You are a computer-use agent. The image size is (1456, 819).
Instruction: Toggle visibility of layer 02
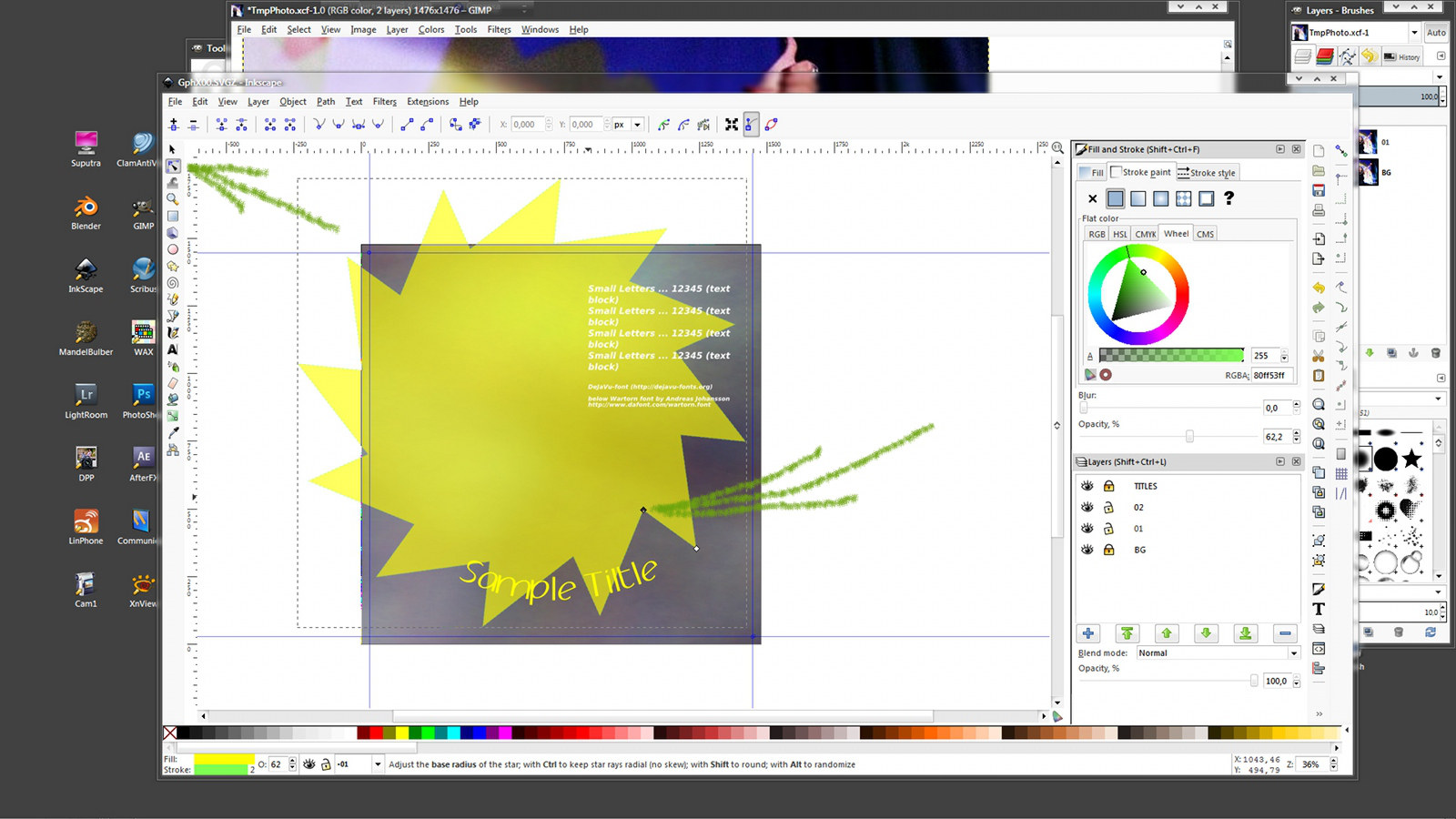pos(1087,507)
